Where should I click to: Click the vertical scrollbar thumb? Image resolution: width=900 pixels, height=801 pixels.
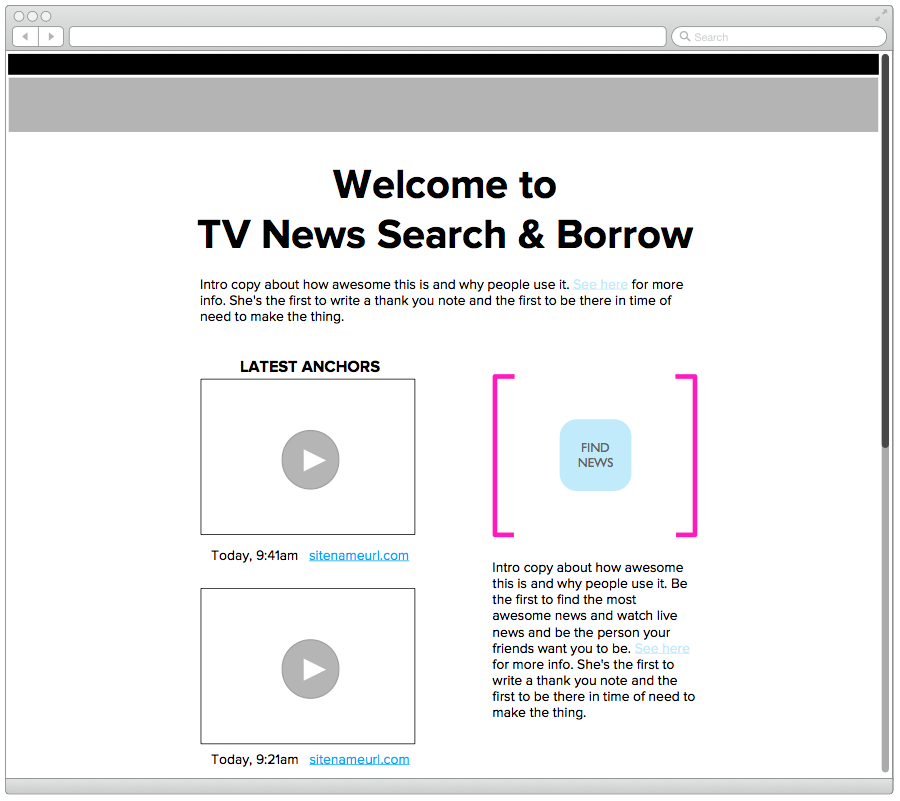click(885, 251)
